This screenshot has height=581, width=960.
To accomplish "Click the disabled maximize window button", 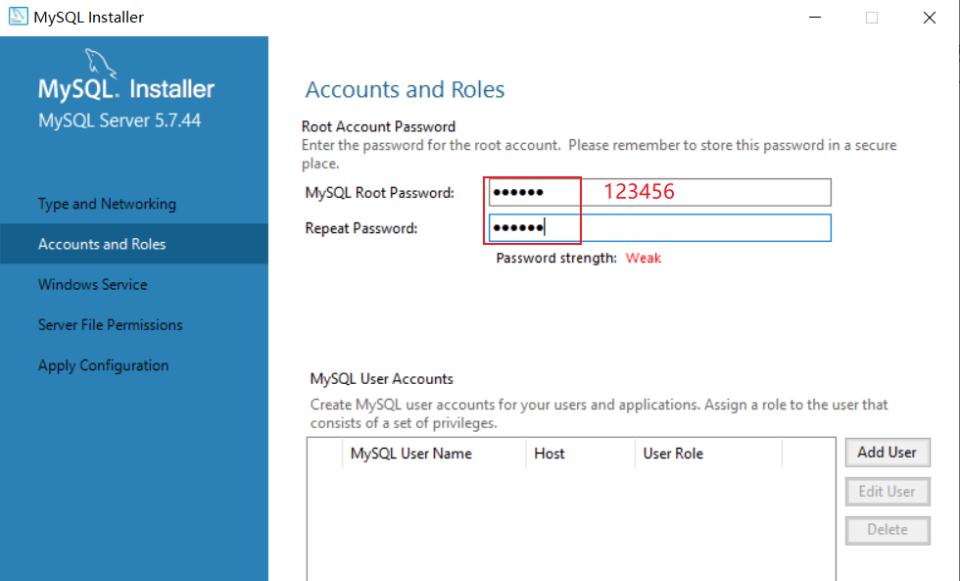I will 872,17.
